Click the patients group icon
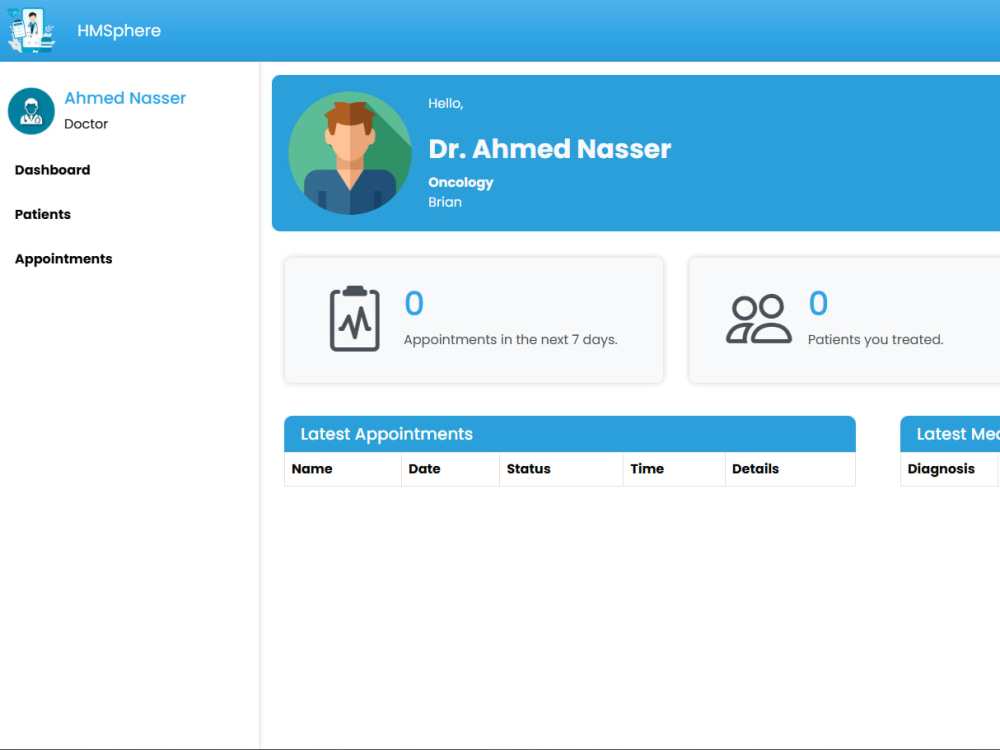The height and width of the screenshot is (750, 1000). (x=759, y=319)
